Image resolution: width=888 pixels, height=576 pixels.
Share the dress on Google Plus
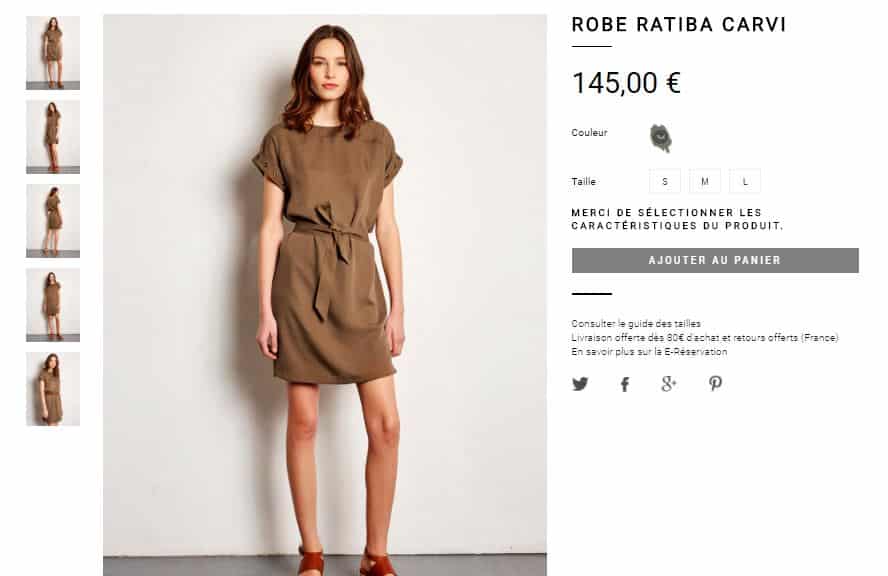[x=669, y=384]
